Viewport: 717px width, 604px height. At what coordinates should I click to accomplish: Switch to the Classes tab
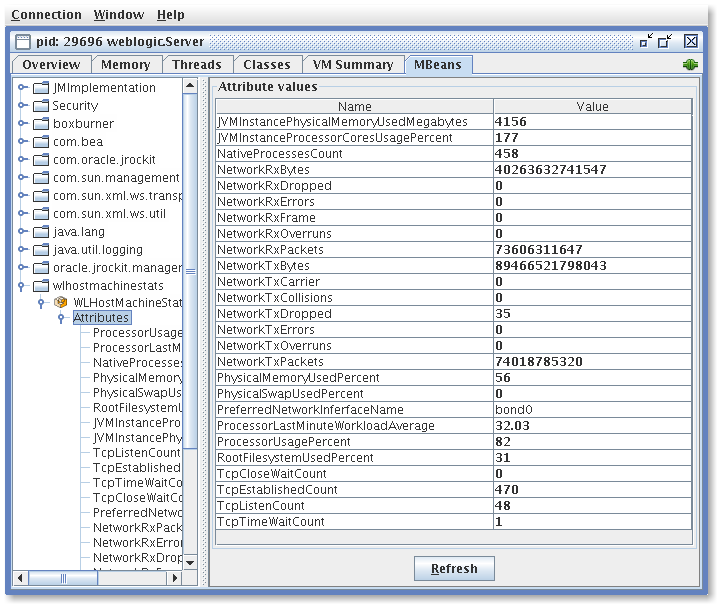[x=267, y=64]
